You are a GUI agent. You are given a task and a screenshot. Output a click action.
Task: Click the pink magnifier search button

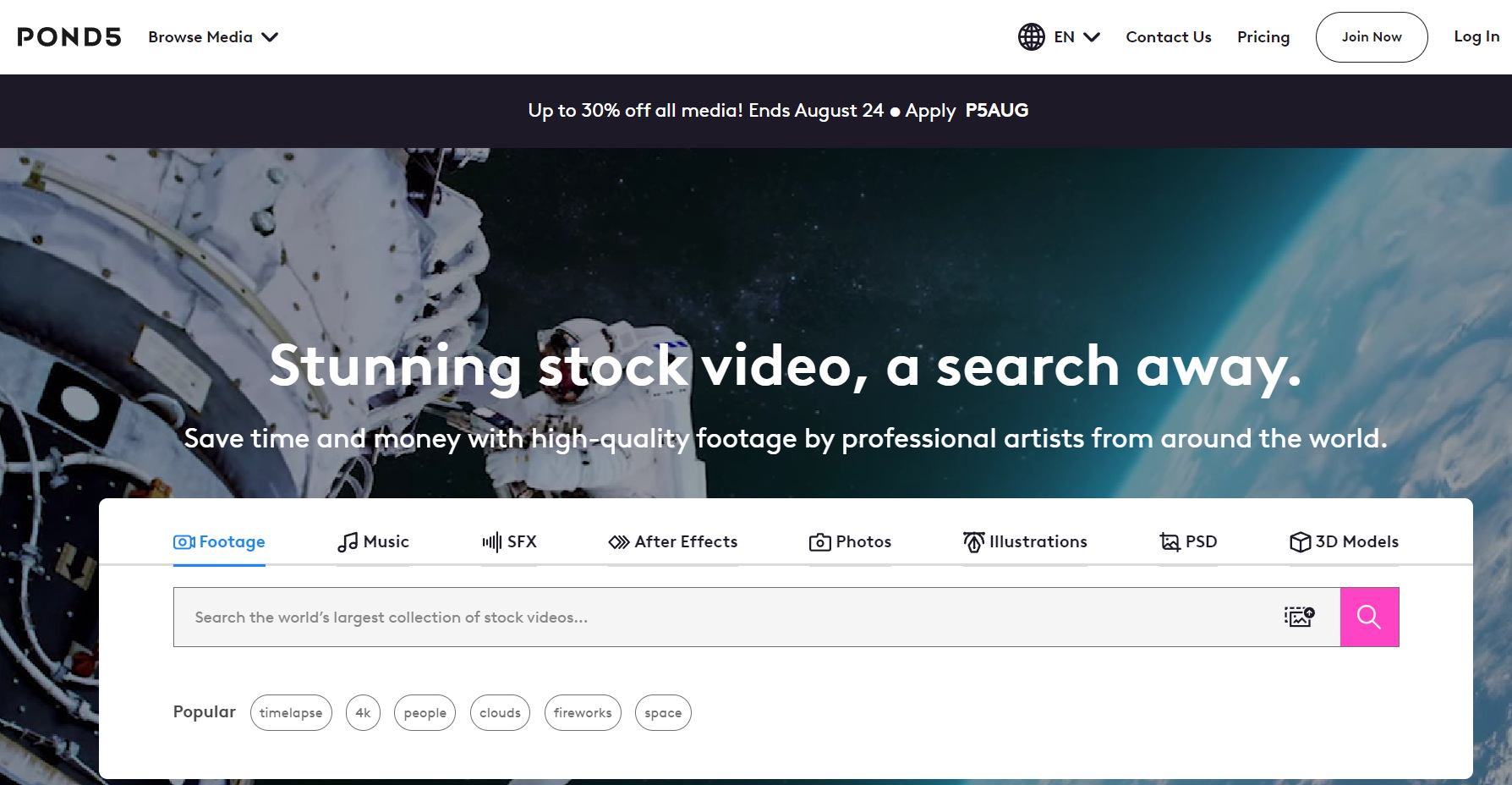pyautogui.click(x=1369, y=617)
